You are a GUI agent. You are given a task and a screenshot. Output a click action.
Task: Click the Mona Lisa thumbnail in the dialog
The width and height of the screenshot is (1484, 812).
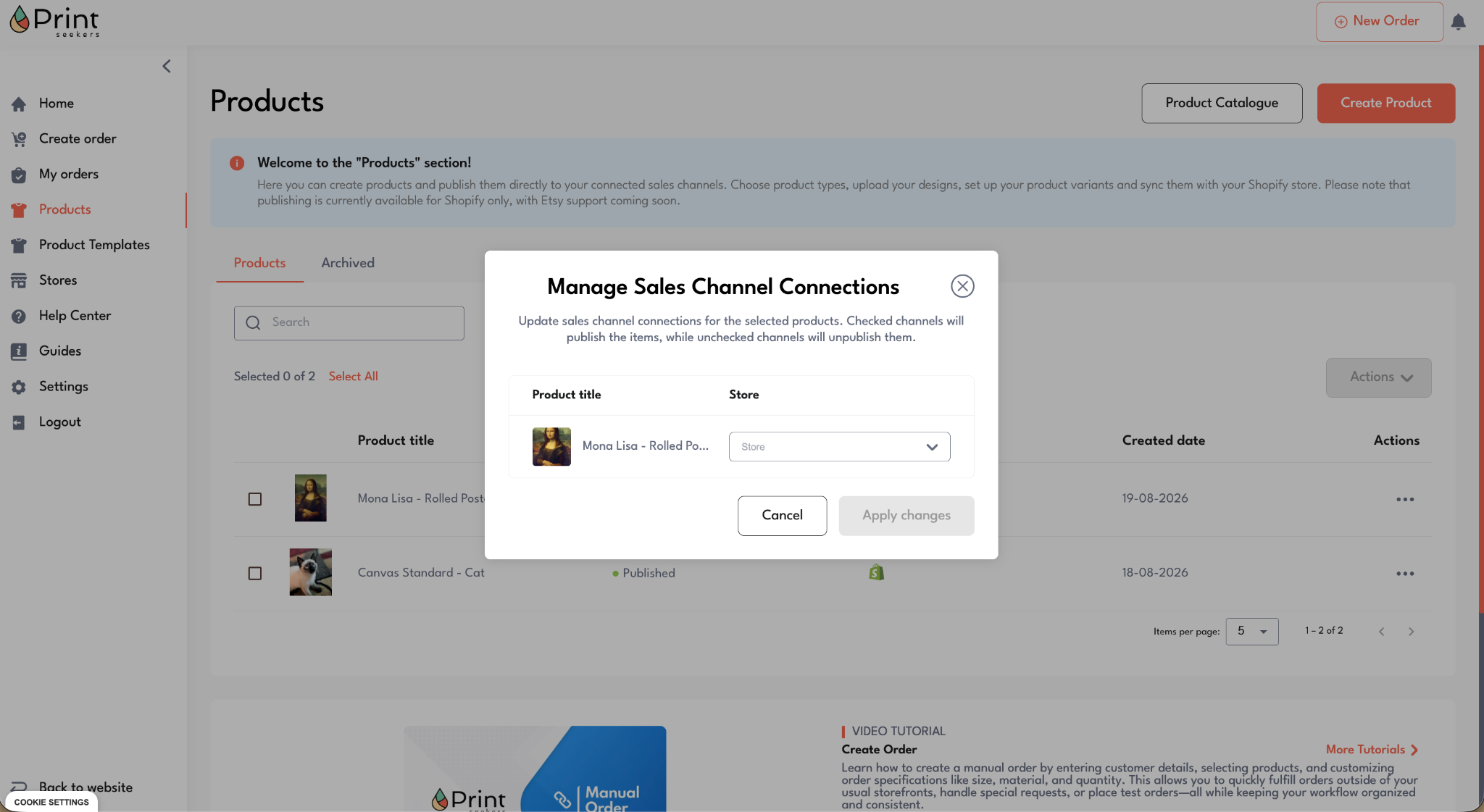pyautogui.click(x=551, y=446)
